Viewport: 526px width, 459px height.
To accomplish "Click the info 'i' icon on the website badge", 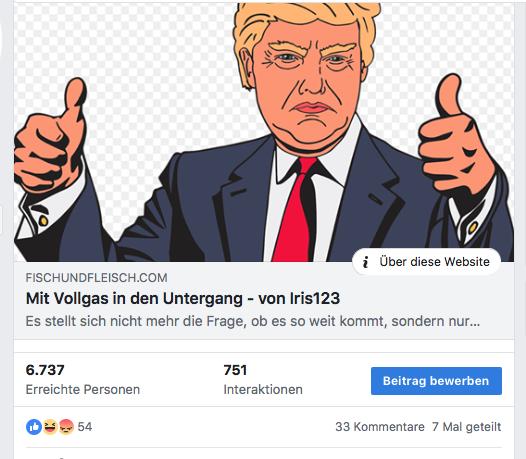I will pyautogui.click(x=366, y=262).
